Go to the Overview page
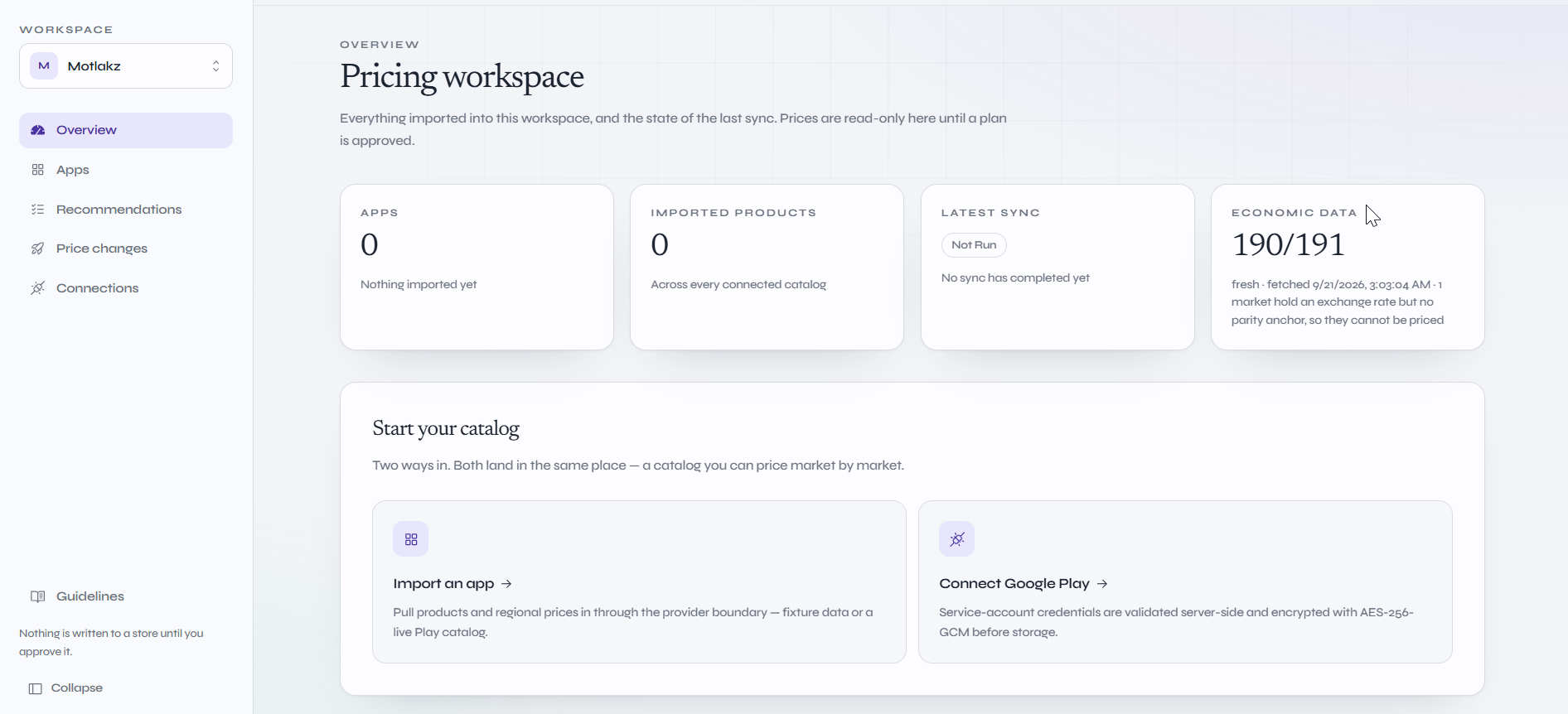This screenshot has height=714, width=1568. pos(126,130)
